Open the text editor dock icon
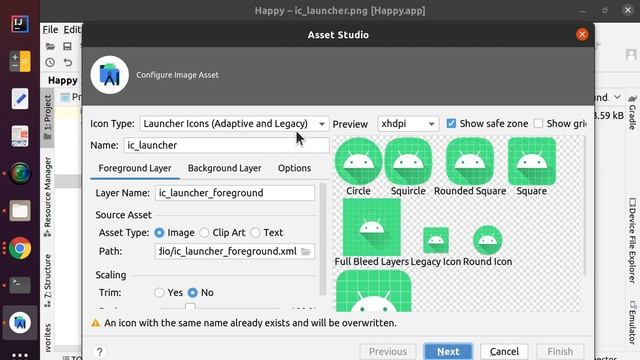This screenshot has width=640, height=360. coord(20,99)
